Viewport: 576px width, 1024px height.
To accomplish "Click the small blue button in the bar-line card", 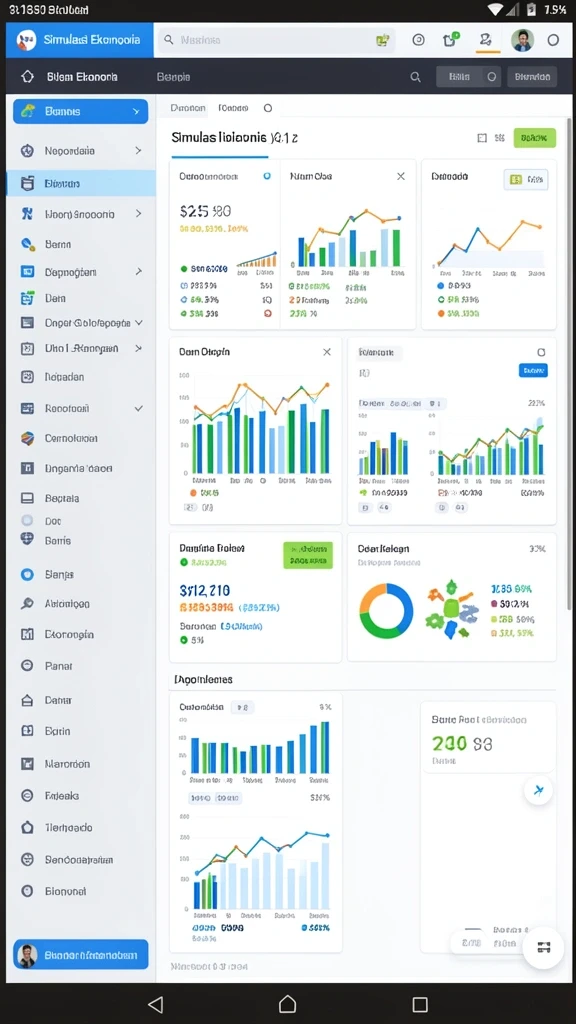I will (x=533, y=371).
